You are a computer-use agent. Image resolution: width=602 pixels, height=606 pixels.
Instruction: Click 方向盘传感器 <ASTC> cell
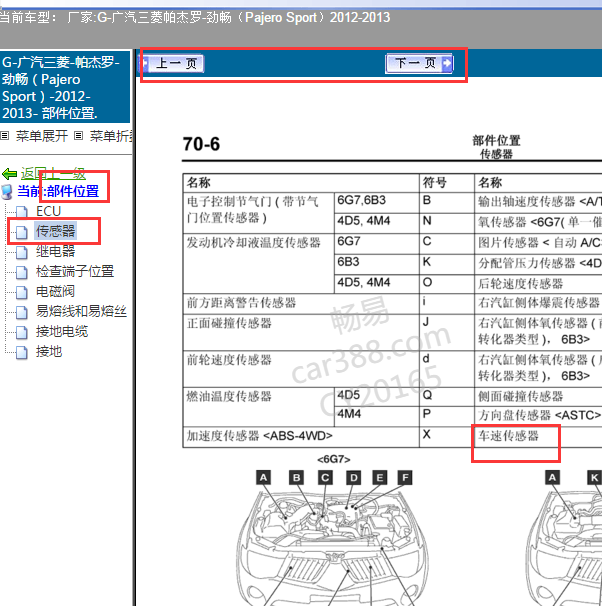click(537, 416)
